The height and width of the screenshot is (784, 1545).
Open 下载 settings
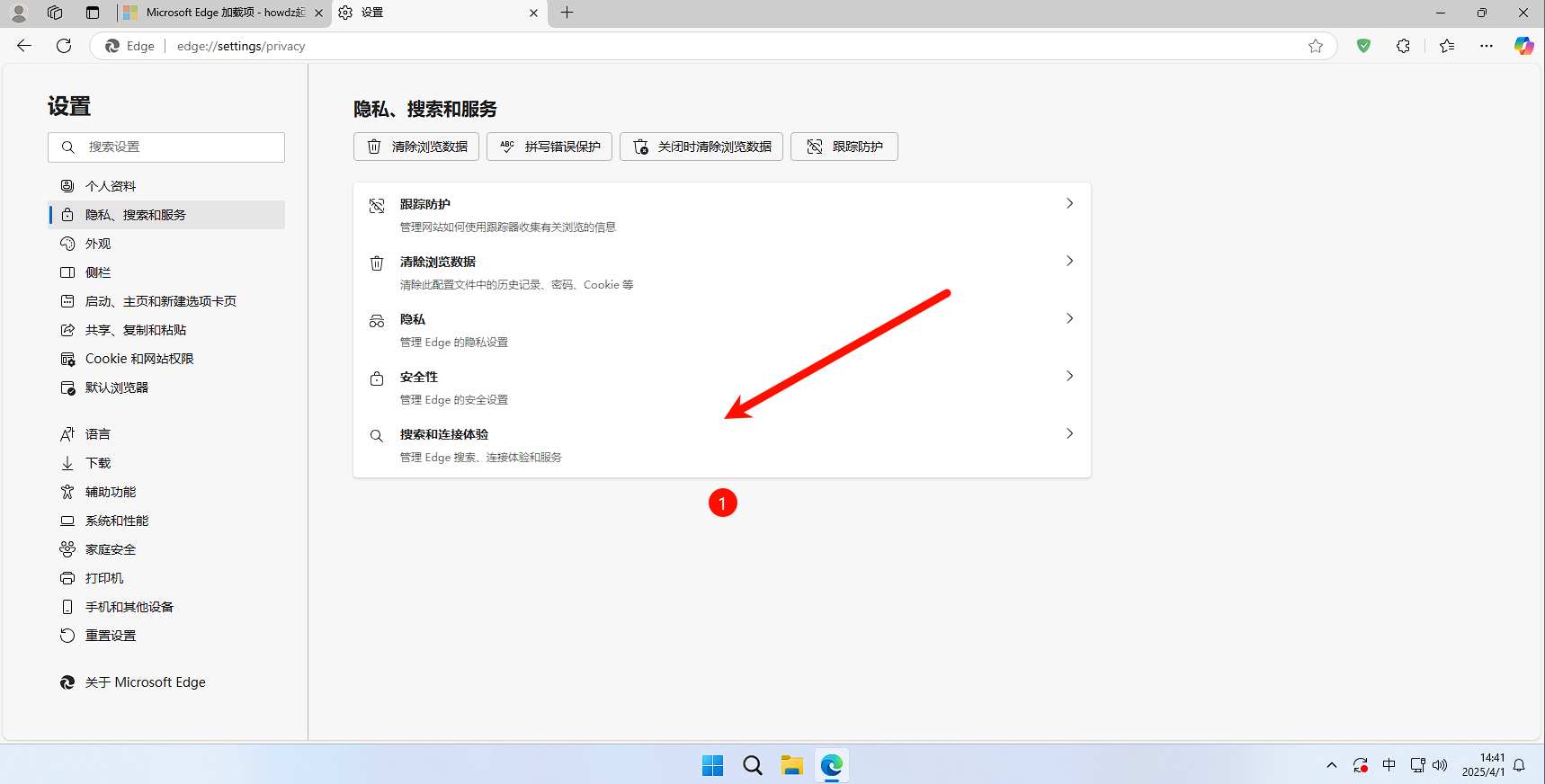click(x=166, y=463)
